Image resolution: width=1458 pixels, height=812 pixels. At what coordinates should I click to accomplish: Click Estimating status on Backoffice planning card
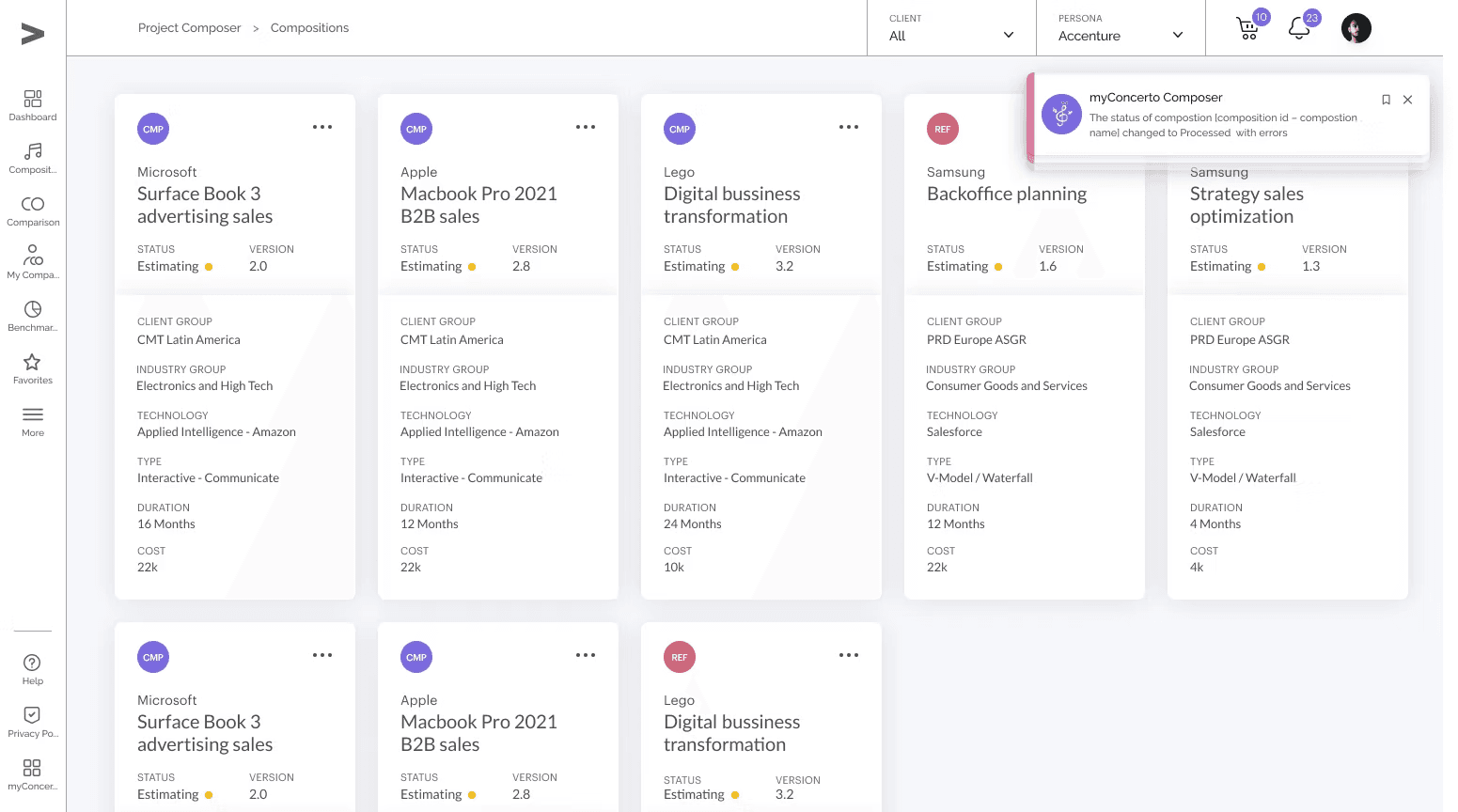[958, 267]
